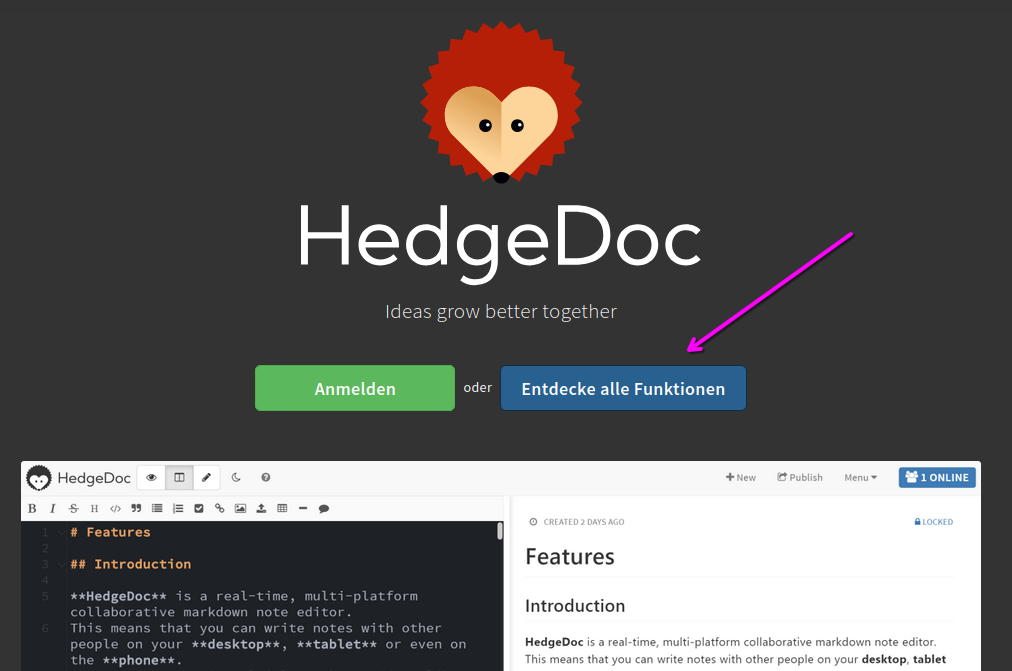Collapse the '# Features' fold arrow on line 1
The width and height of the screenshot is (1012, 671).
(62, 532)
